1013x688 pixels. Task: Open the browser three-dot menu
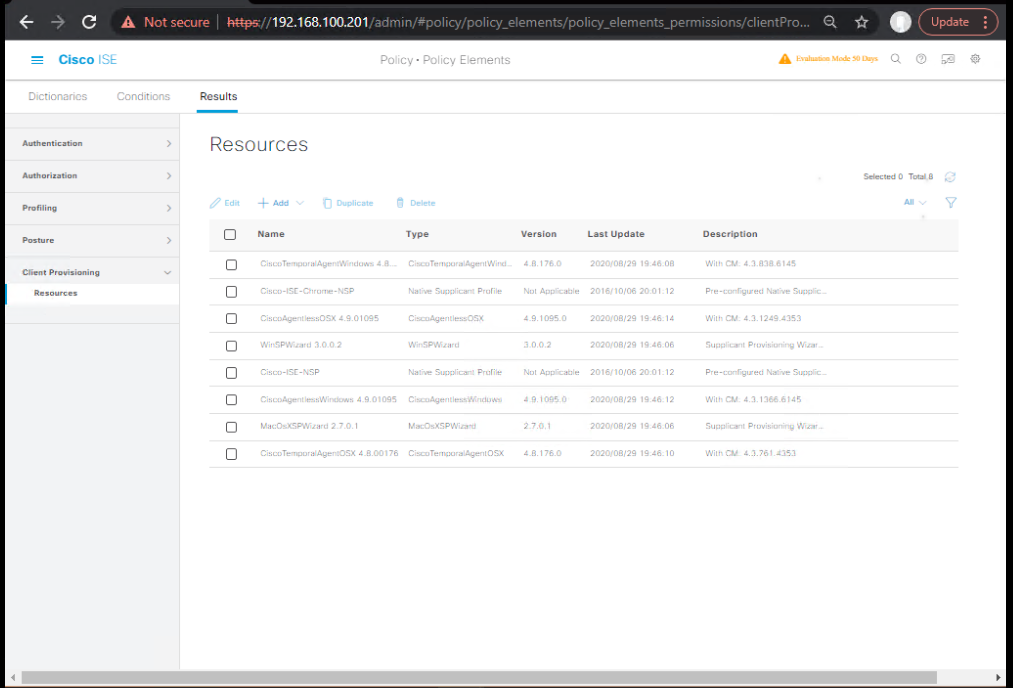pyautogui.click(x=985, y=22)
